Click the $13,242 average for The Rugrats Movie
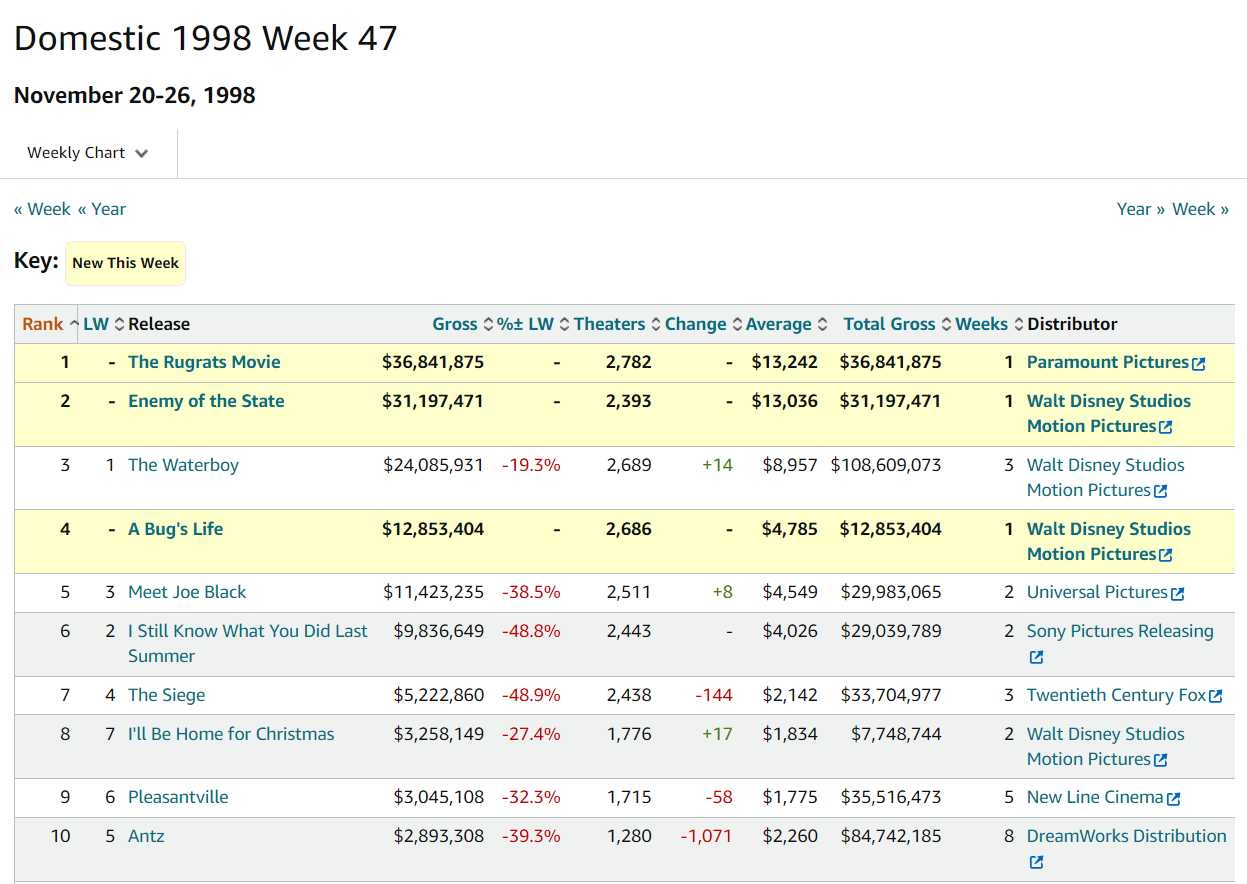Viewport: 1247px width, 884px height. 785,362
